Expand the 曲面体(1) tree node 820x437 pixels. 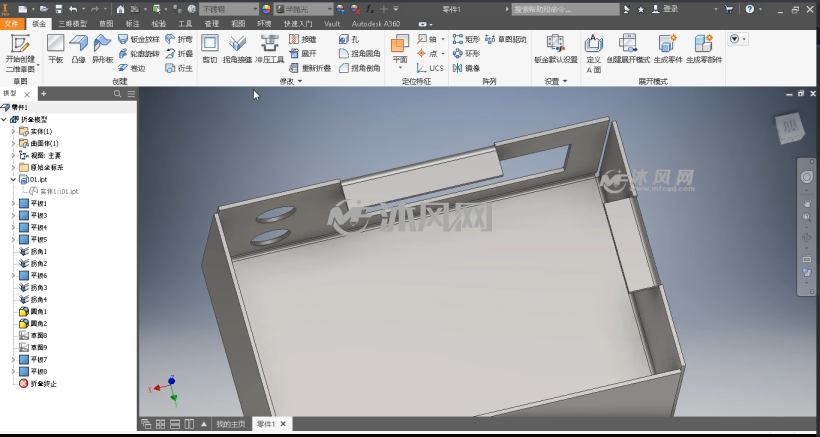[x=14, y=143]
